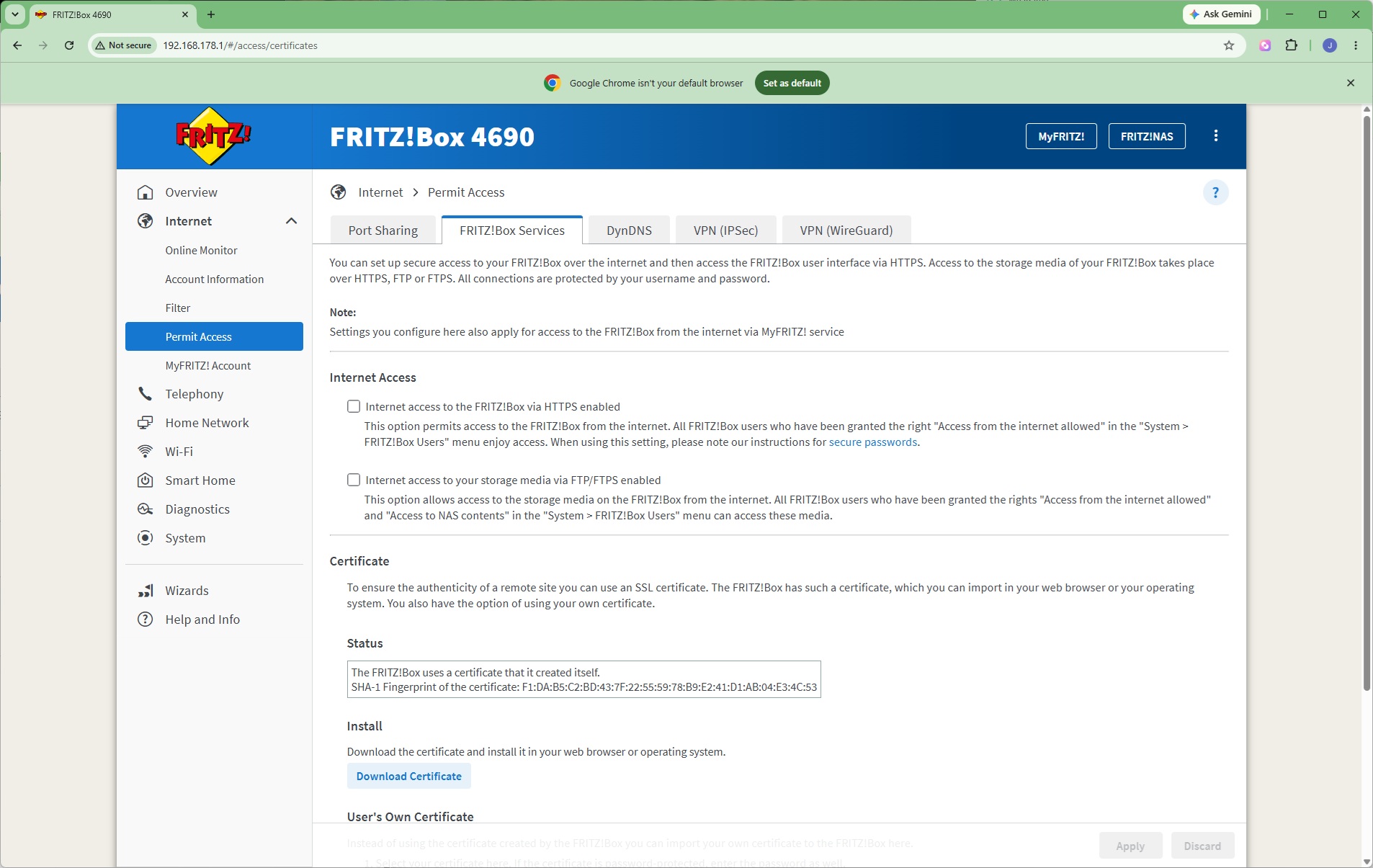Click the System icon in sidebar

click(x=146, y=538)
